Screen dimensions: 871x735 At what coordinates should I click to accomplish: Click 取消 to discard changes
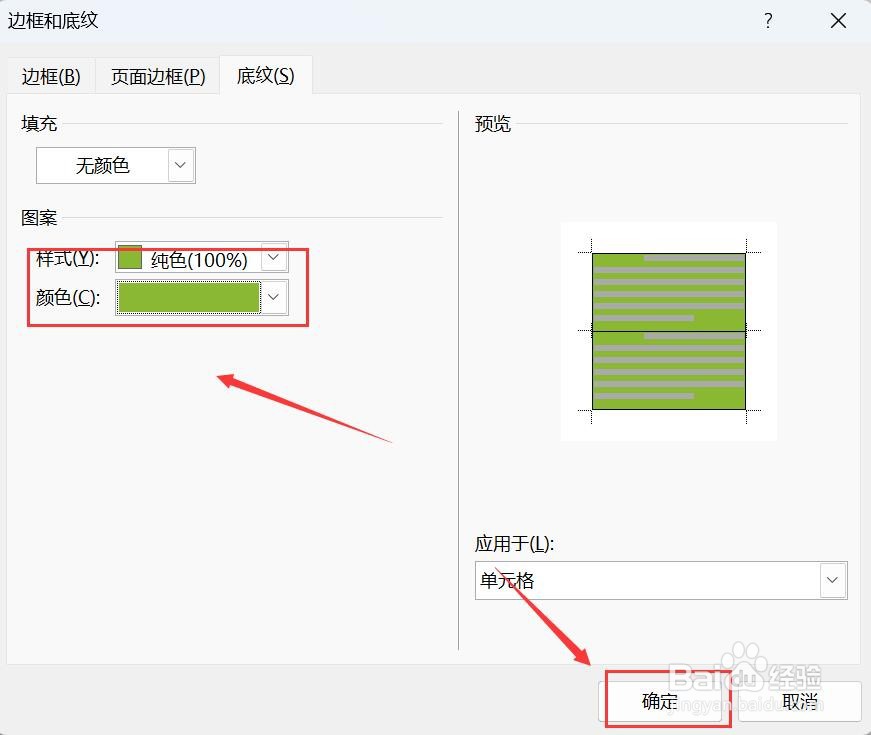click(797, 701)
